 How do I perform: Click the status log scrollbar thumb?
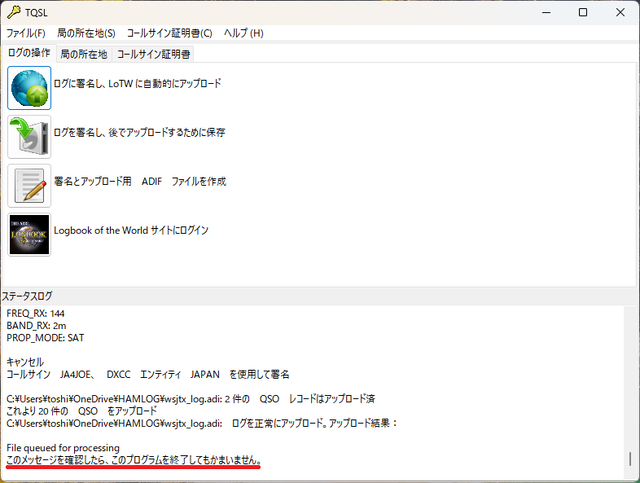630,459
